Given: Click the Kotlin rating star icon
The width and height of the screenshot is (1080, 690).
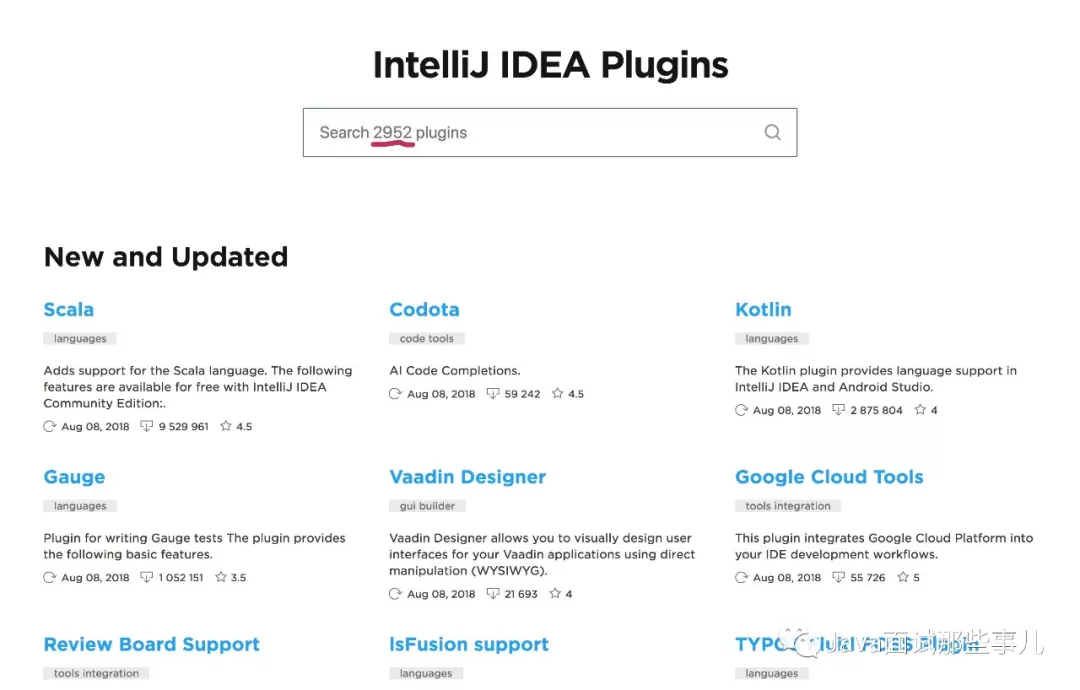Looking at the screenshot, I should pos(920,410).
